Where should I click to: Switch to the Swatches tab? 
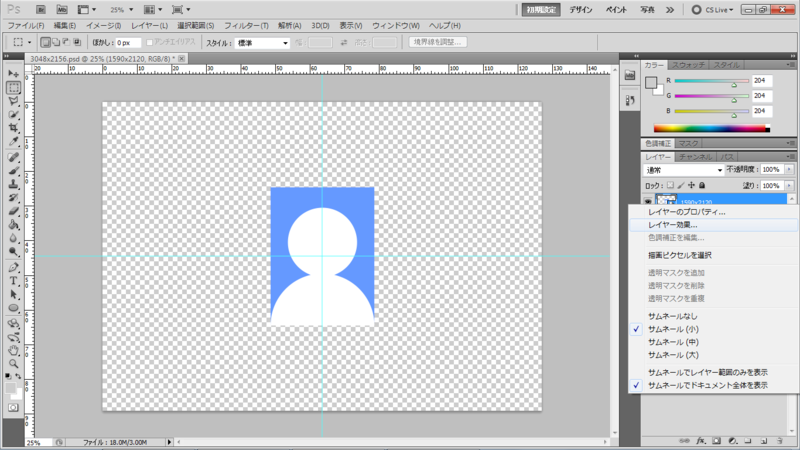tap(688, 65)
